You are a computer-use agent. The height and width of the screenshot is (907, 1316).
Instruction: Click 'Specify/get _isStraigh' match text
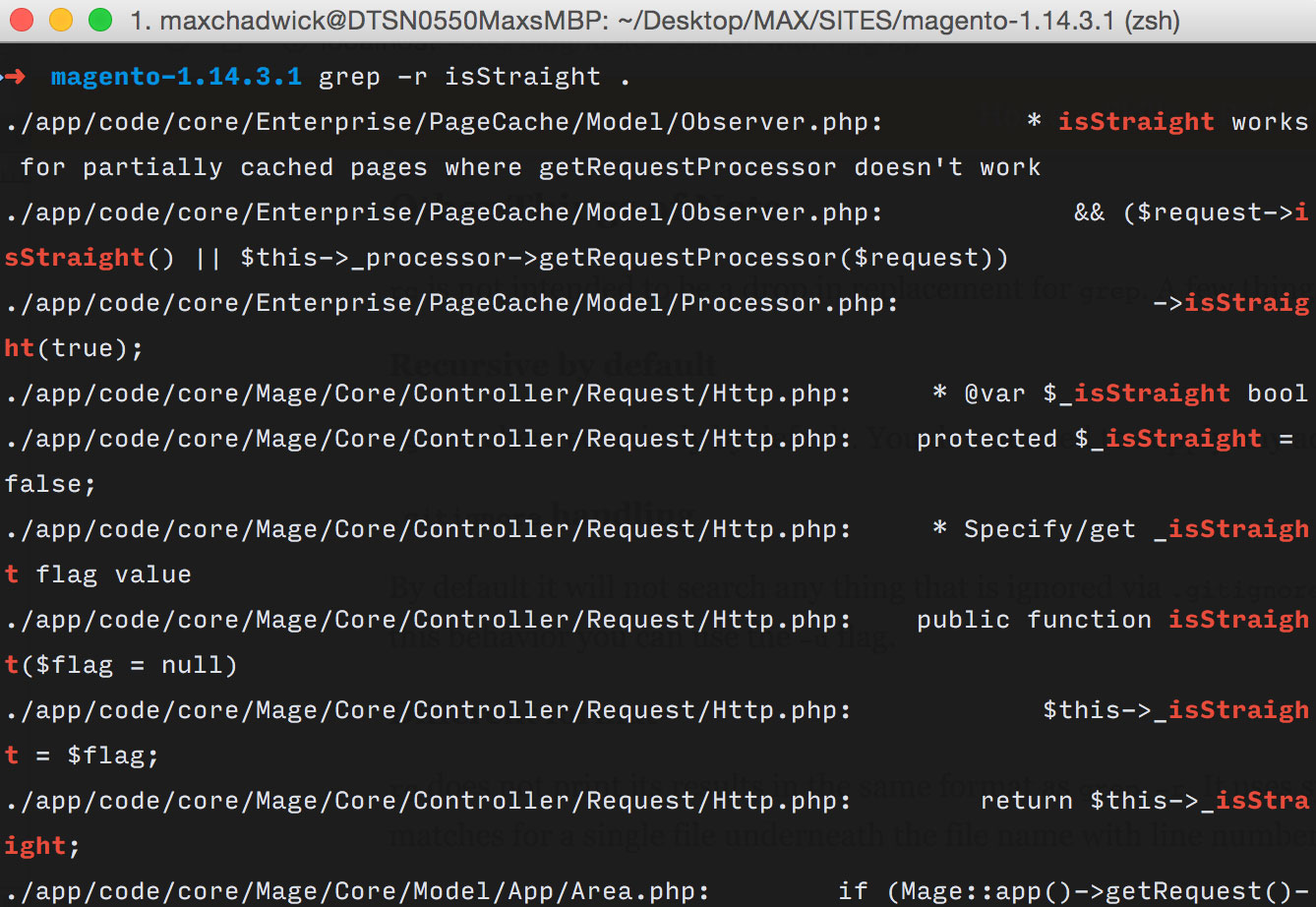1136,529
